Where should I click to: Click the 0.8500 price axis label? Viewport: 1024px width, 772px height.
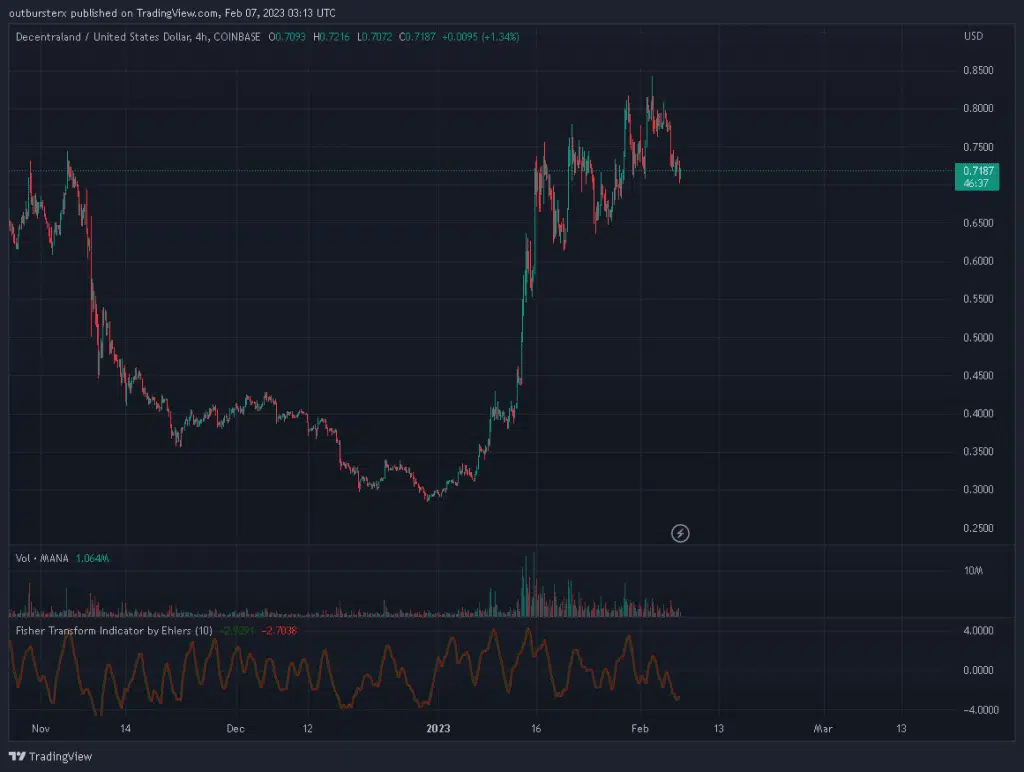978,71
